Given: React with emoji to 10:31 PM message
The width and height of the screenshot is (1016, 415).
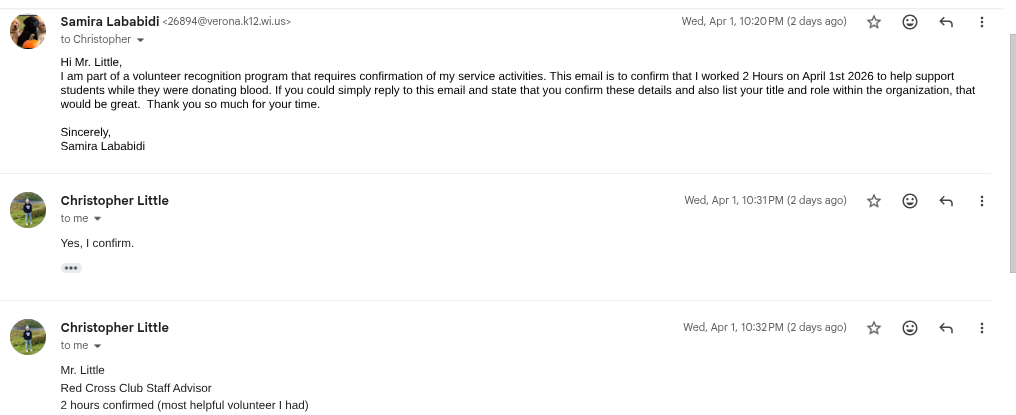Looking at the screenshot, I should pyautogui.click(x=910, y=201).
